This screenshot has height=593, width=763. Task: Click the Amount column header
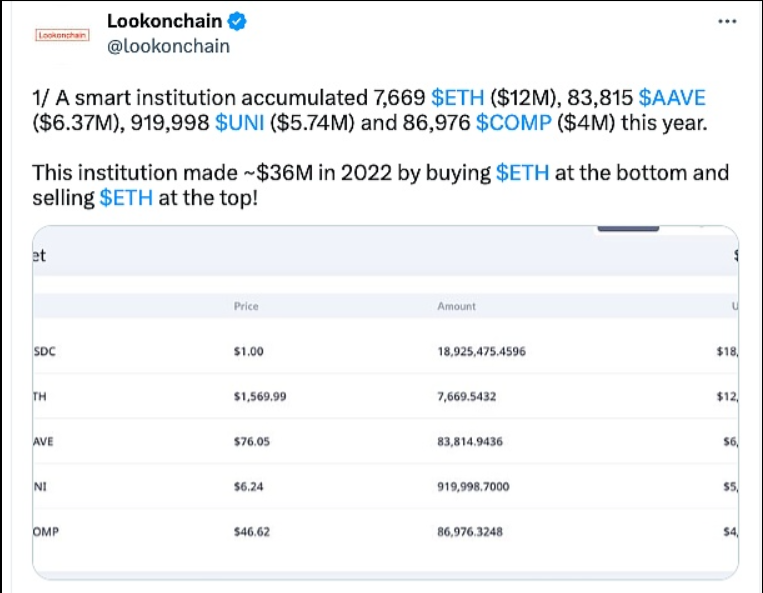(457, 306)
